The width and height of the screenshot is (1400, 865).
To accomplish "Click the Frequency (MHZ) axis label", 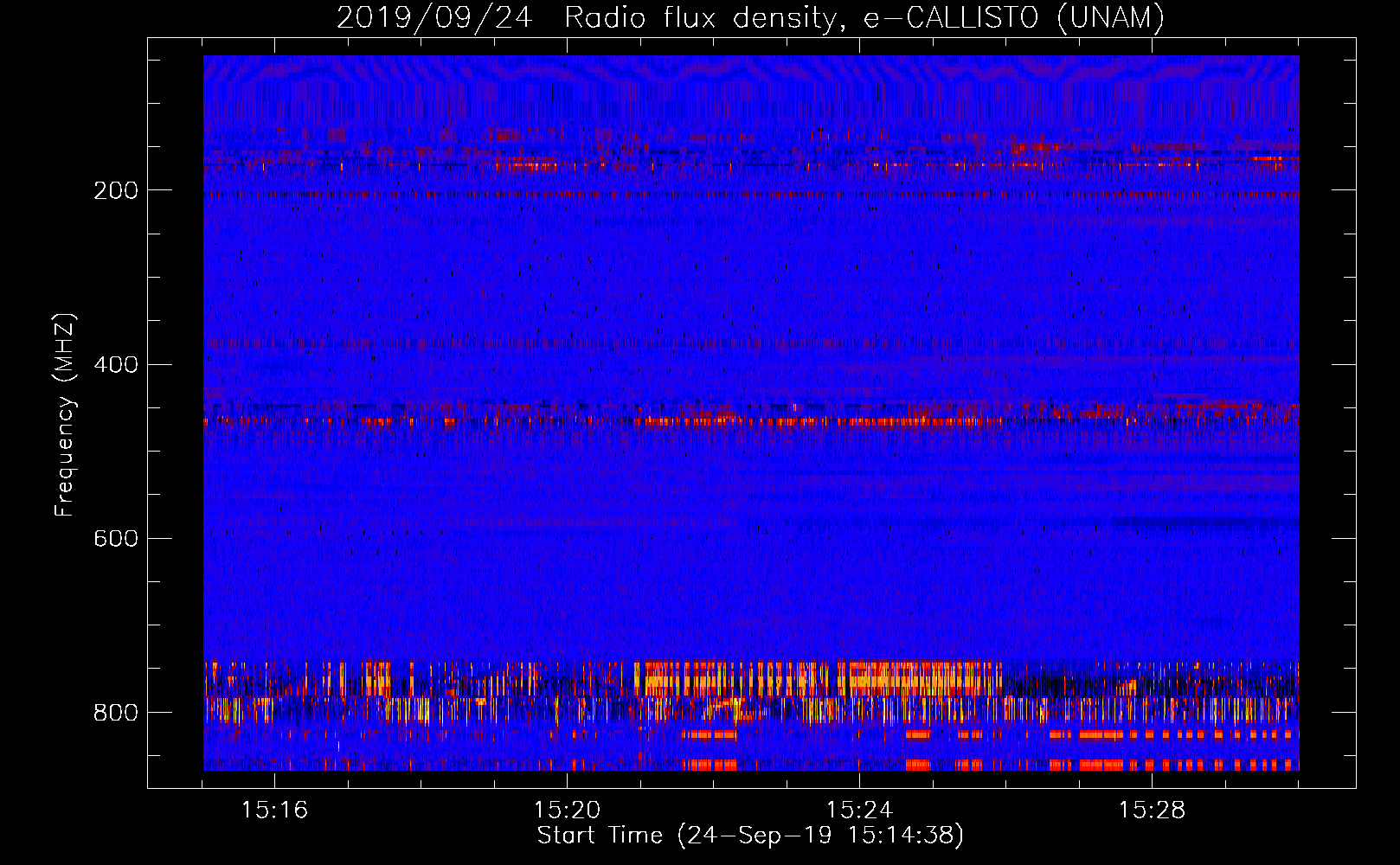I will point(65,415).
